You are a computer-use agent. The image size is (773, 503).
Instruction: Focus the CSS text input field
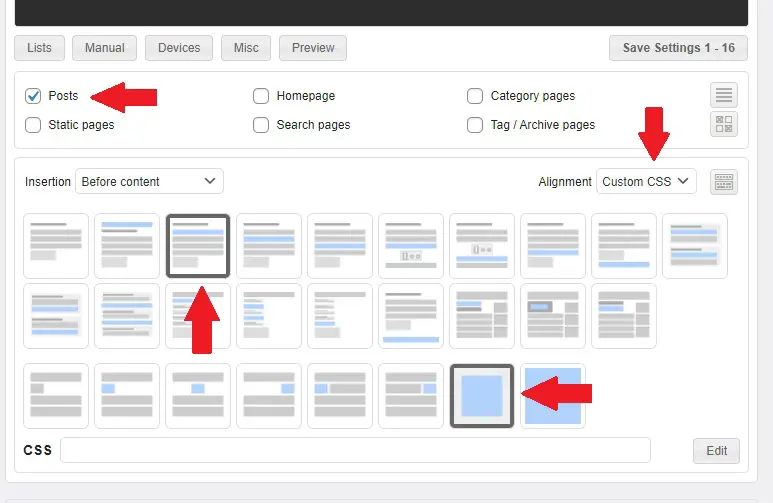pyautogui.click(x=355, y=450)
